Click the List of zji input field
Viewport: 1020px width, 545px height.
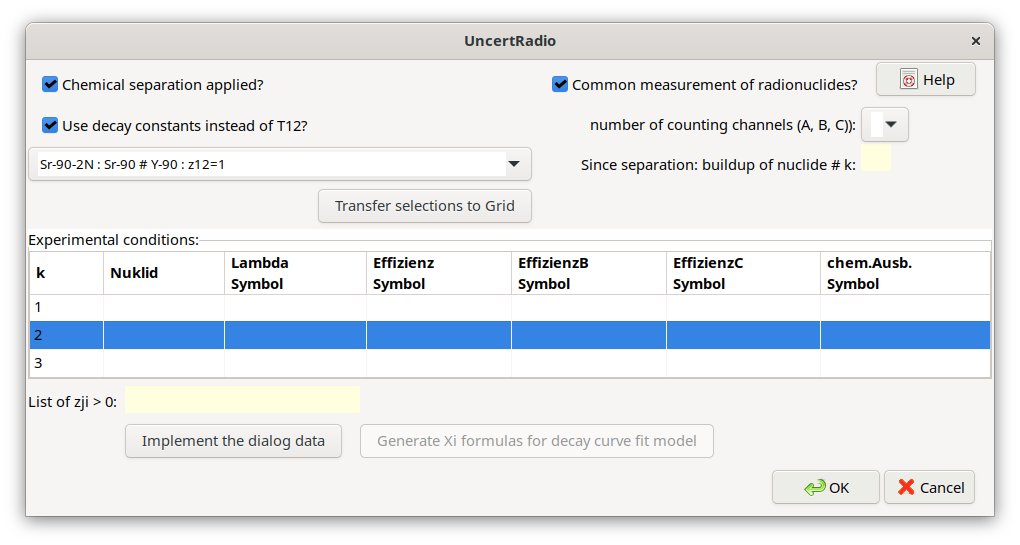click(242, 400)
